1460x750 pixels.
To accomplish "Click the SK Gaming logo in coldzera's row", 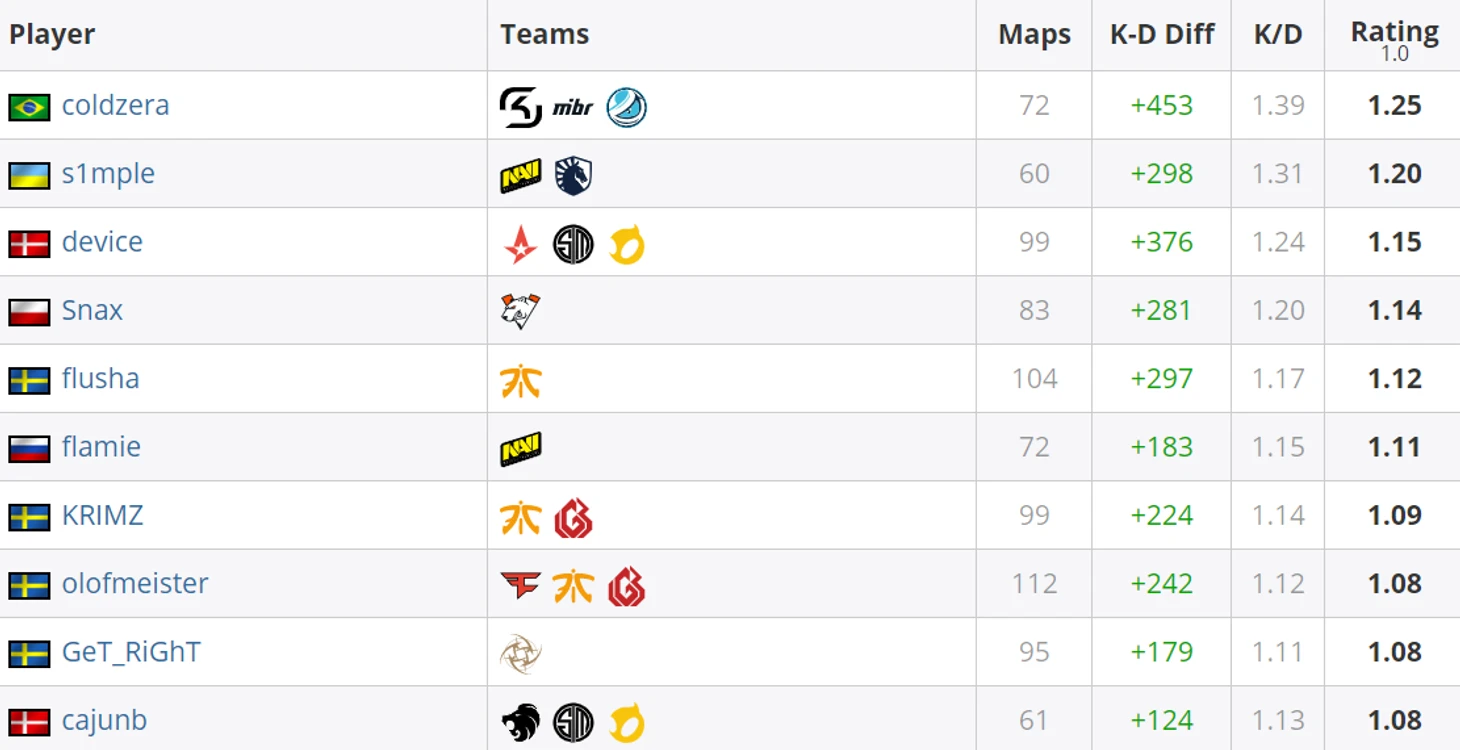I will (x=520, y=107).
